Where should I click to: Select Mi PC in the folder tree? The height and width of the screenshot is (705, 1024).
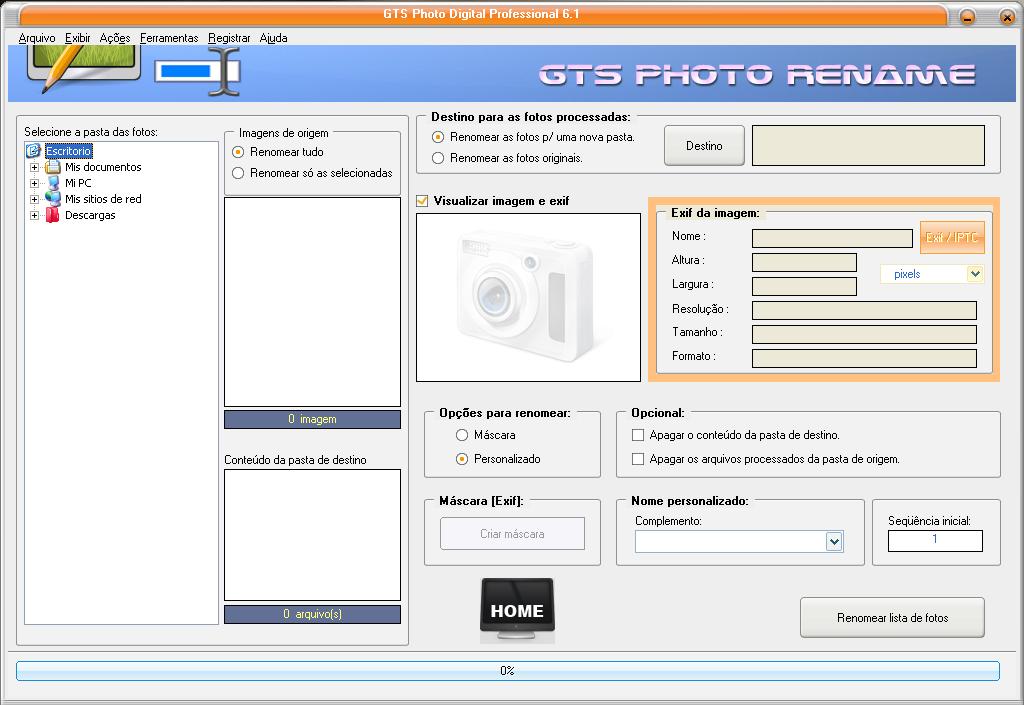(78, 183)
